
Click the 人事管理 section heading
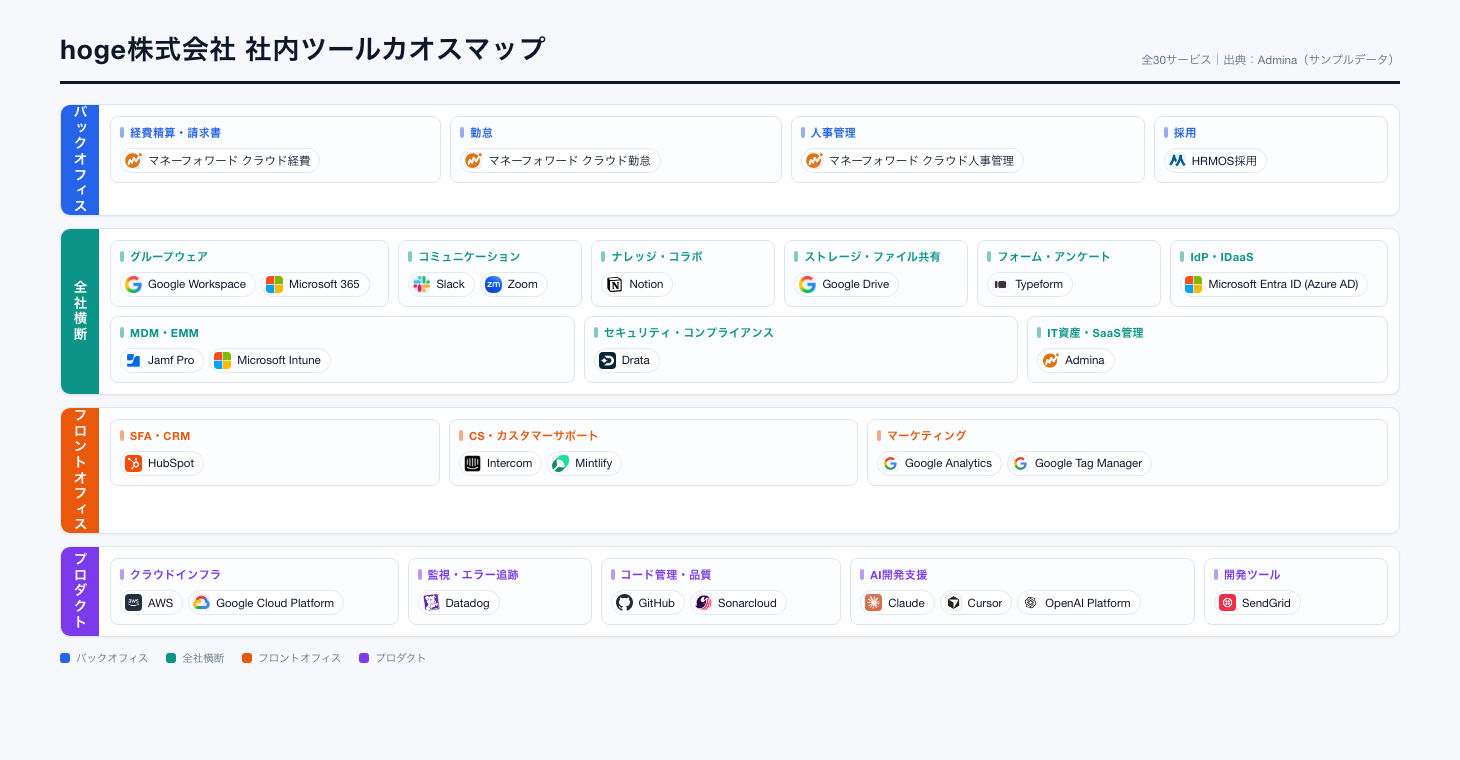(833, 133)
